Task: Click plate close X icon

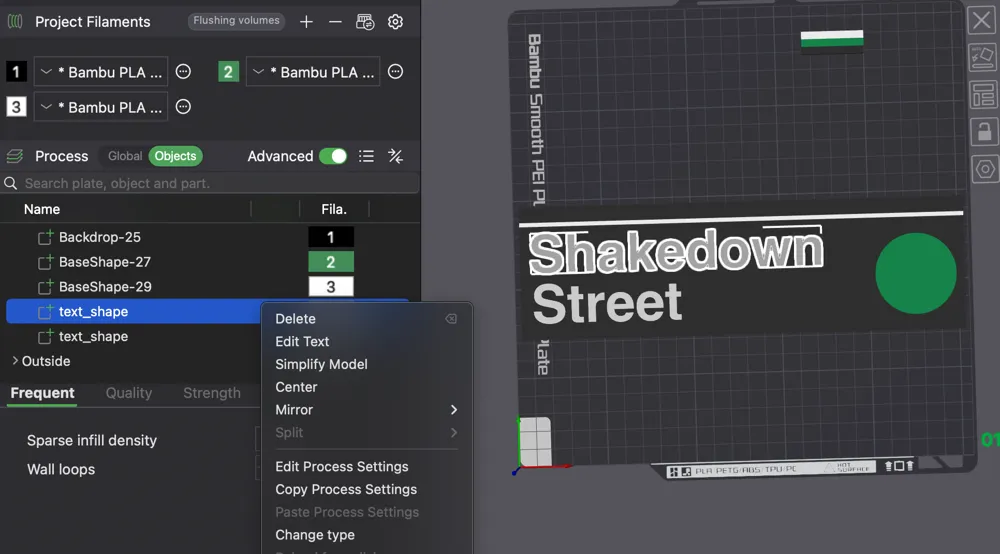Action: [982, 20]
